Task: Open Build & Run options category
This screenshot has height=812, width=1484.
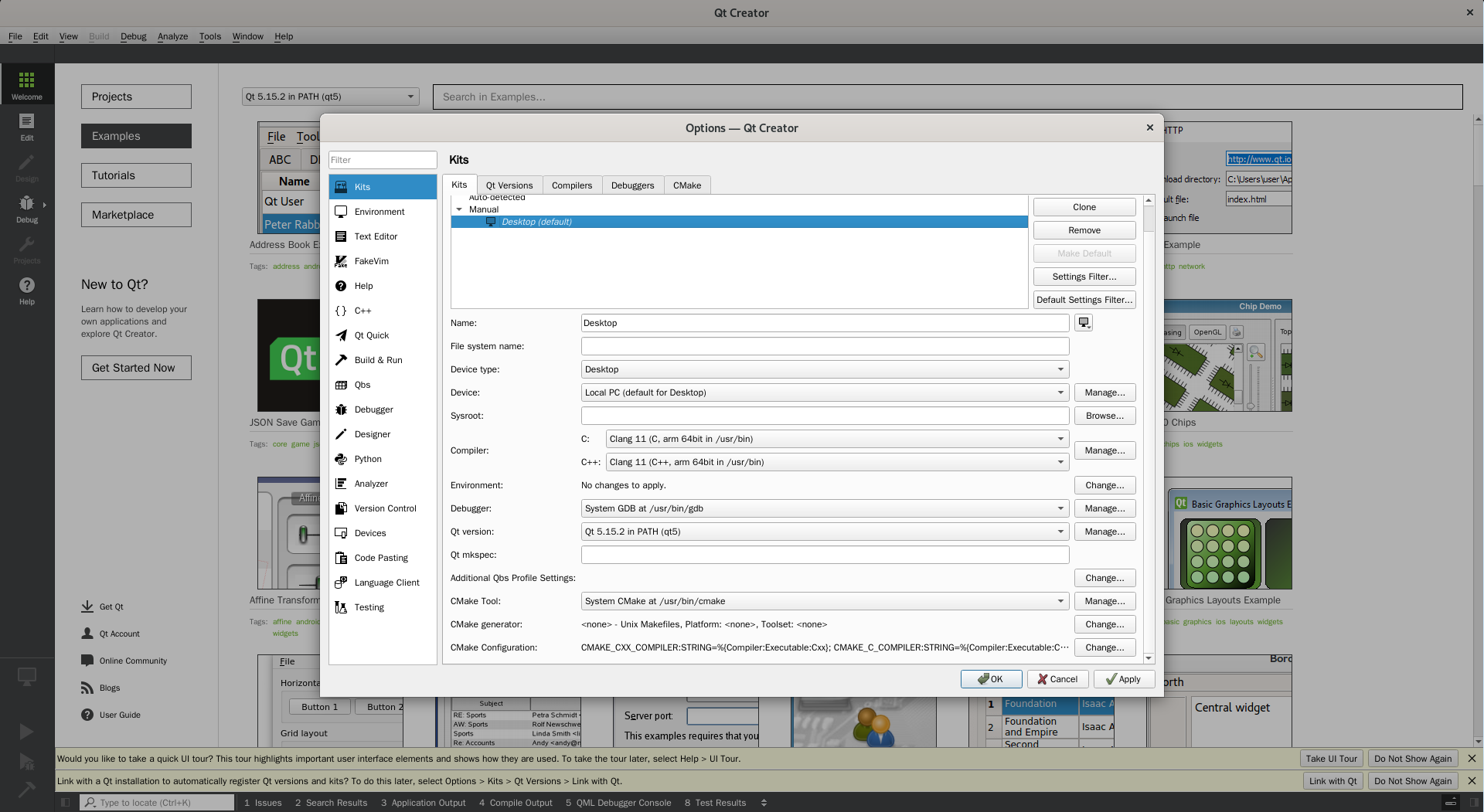Action: [x=383, y=360]
